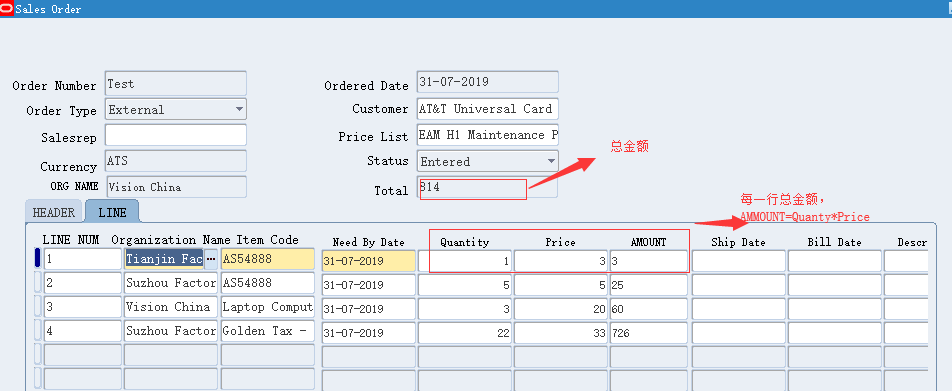
Task: Click LINE NUM cell with value 4
Action: click(83, 331)
